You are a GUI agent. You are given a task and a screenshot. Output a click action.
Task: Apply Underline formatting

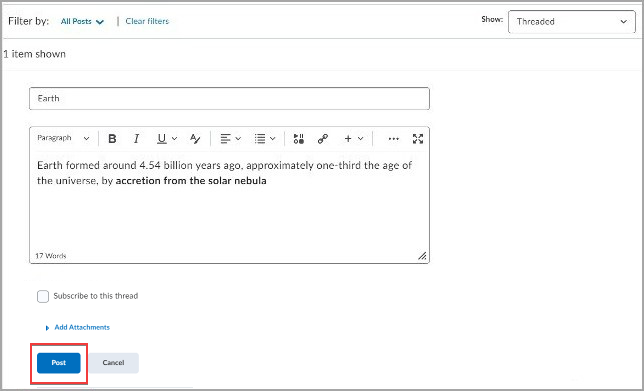coord(162,139)
